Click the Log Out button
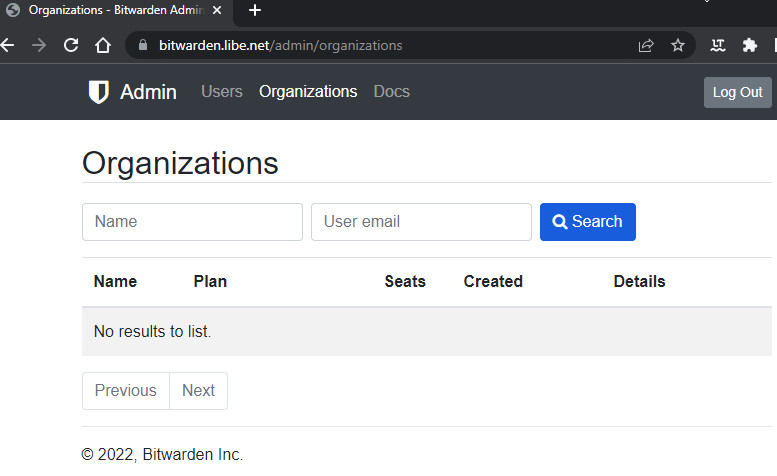 737,92
